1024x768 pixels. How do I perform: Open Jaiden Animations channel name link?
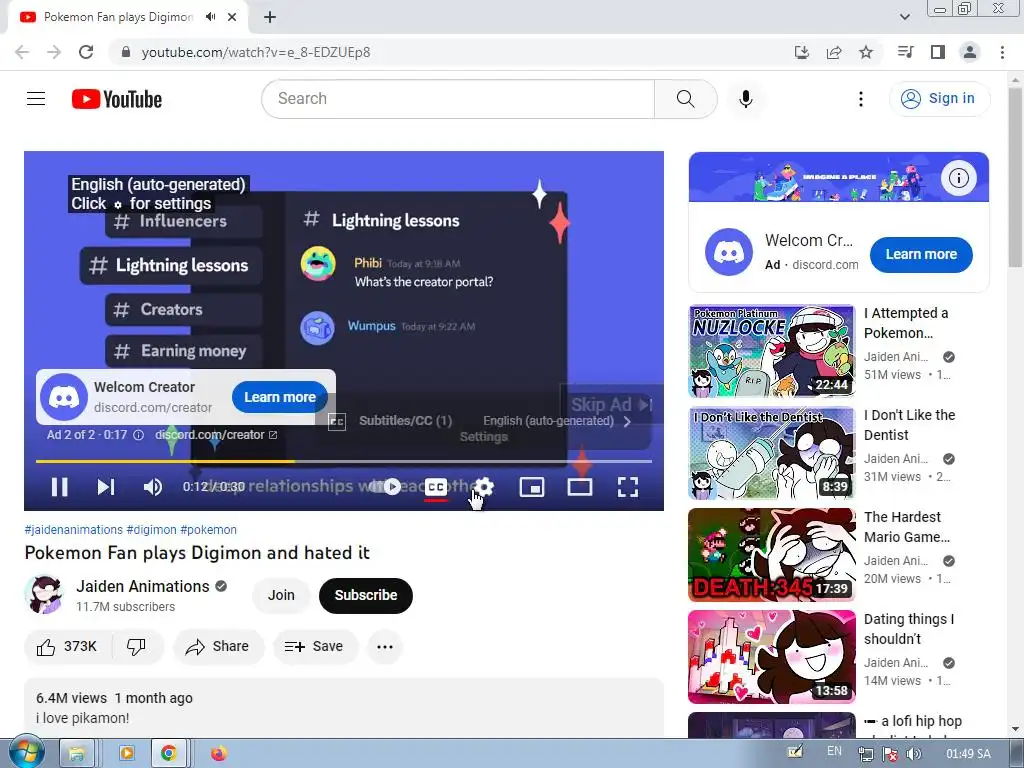(142, 586)
